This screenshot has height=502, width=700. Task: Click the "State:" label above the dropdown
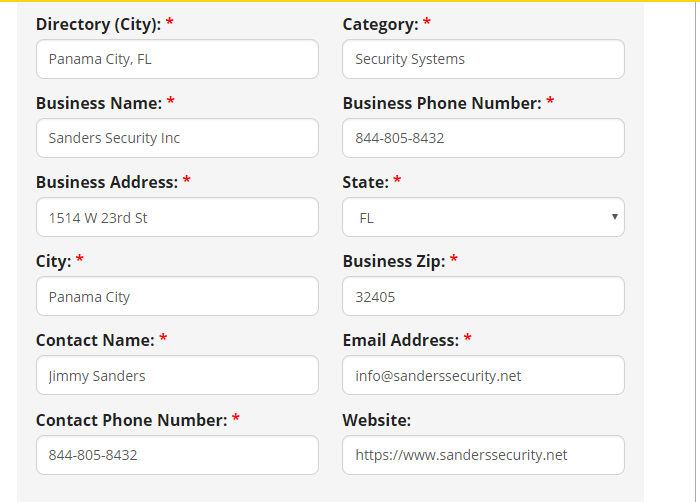point(365,182)
